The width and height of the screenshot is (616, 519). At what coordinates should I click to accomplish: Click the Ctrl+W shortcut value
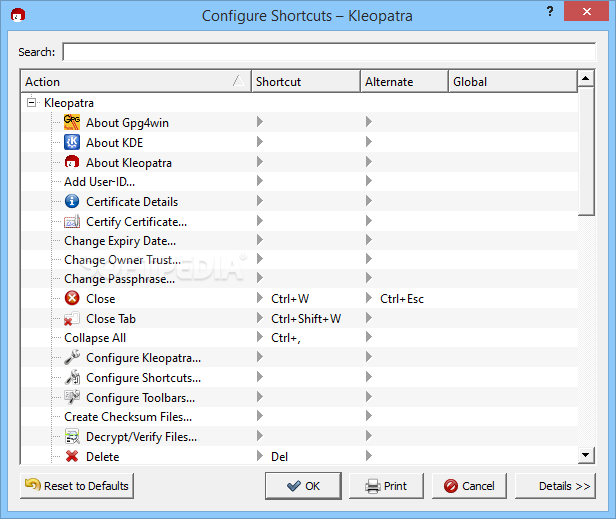coord(290,299)
